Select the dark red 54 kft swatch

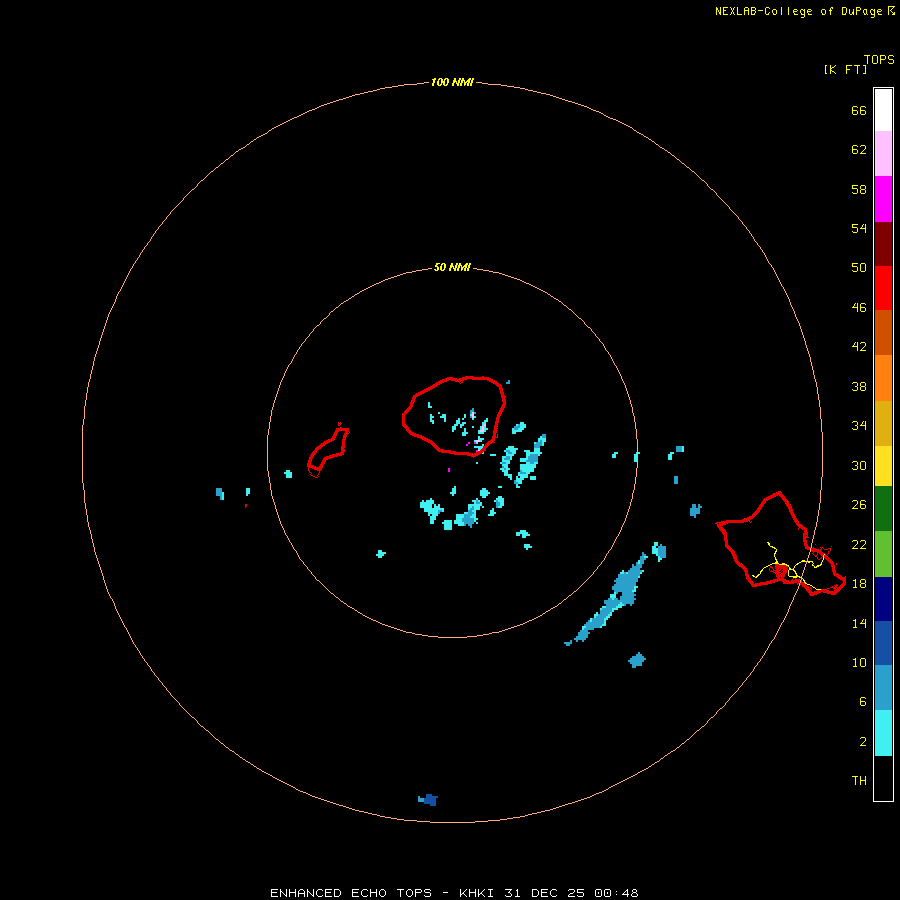pyautogui.click(x=883, y=243)
